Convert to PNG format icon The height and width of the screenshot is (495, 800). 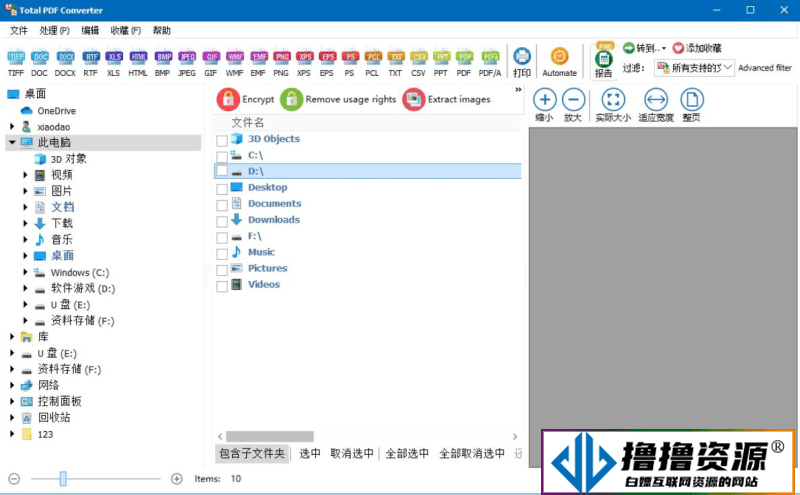[x=281, y=63]
